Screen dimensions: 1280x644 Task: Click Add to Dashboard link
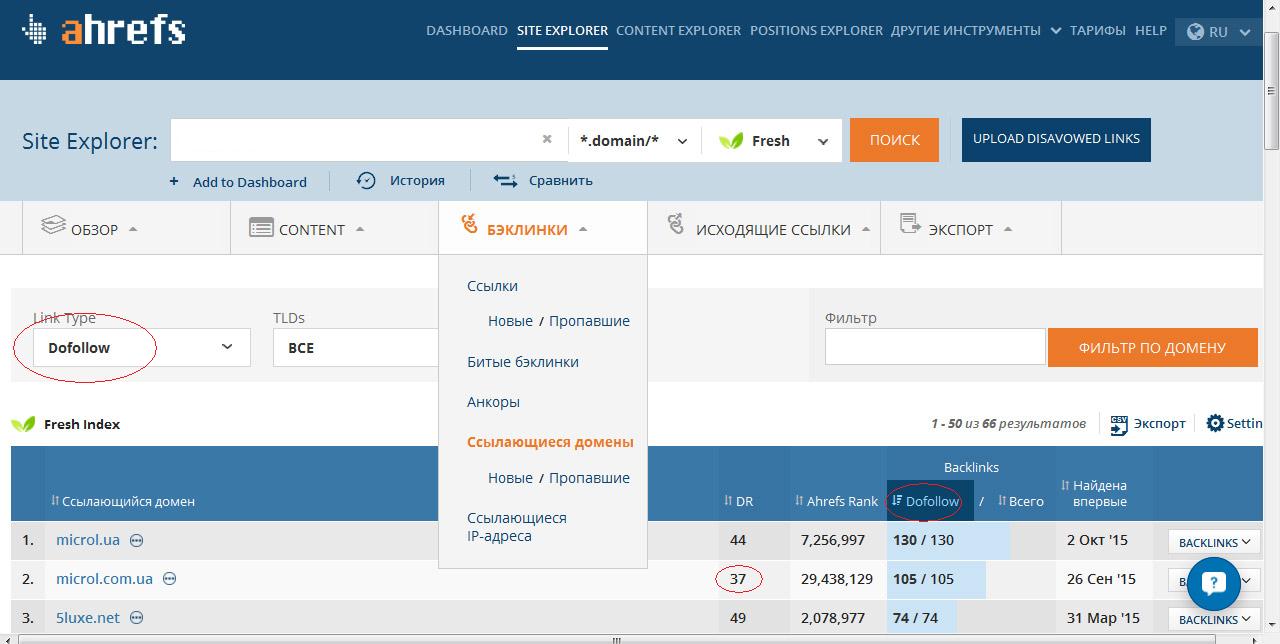[x=250, y=181]
